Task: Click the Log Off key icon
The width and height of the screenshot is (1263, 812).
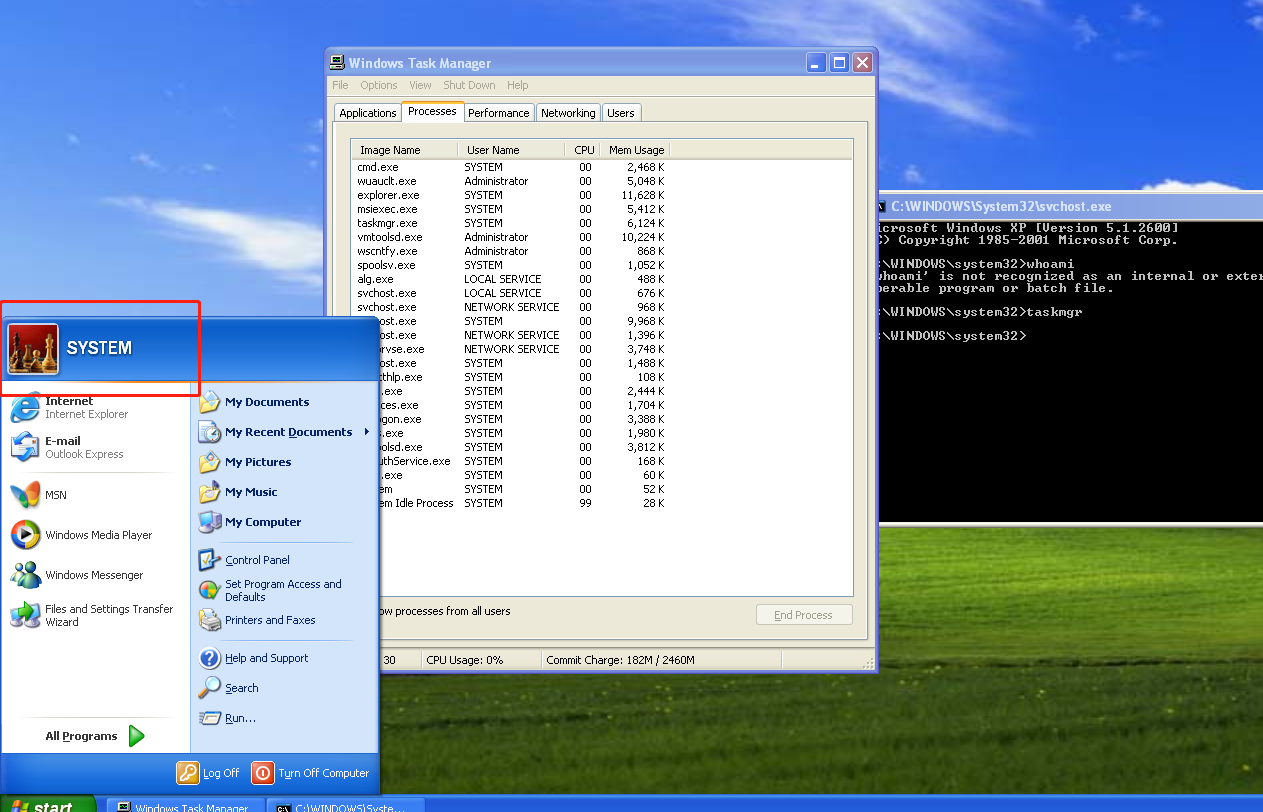Action: click(x=188, y=773)
